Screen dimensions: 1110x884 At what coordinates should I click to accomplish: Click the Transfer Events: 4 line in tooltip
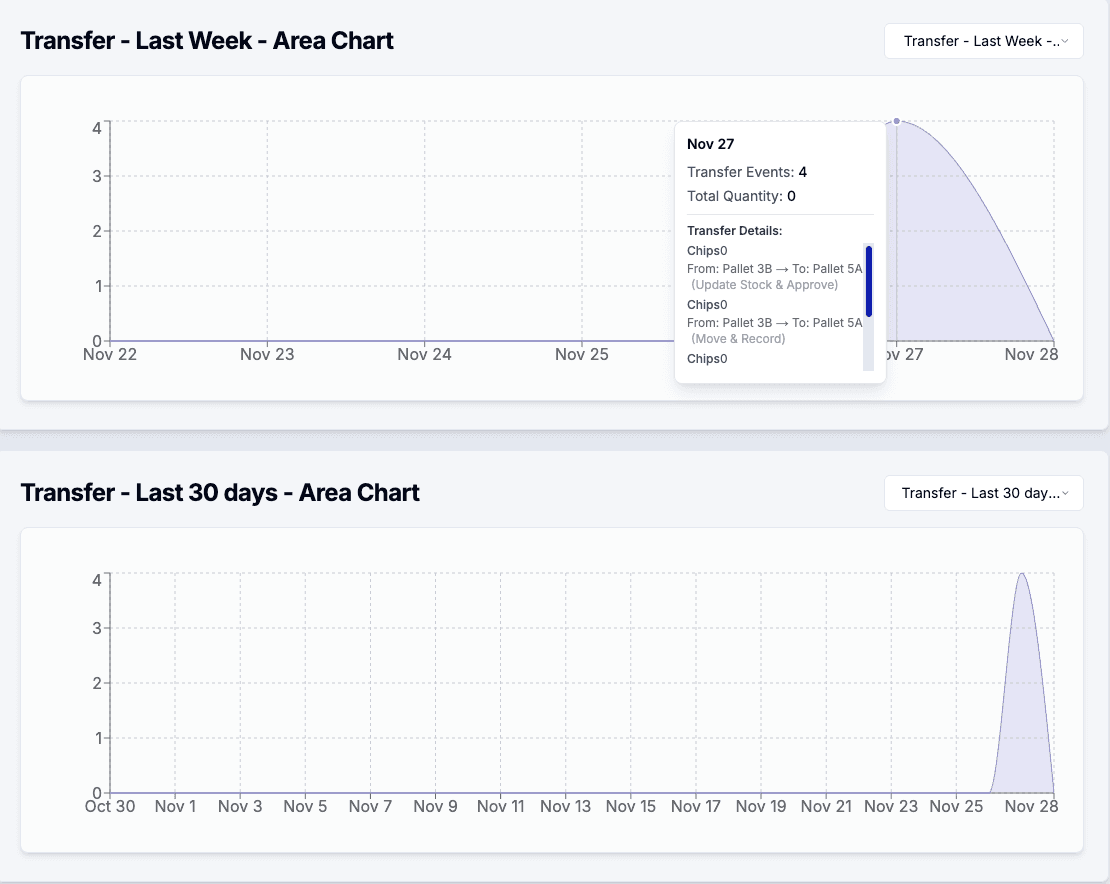pos(746,172)
